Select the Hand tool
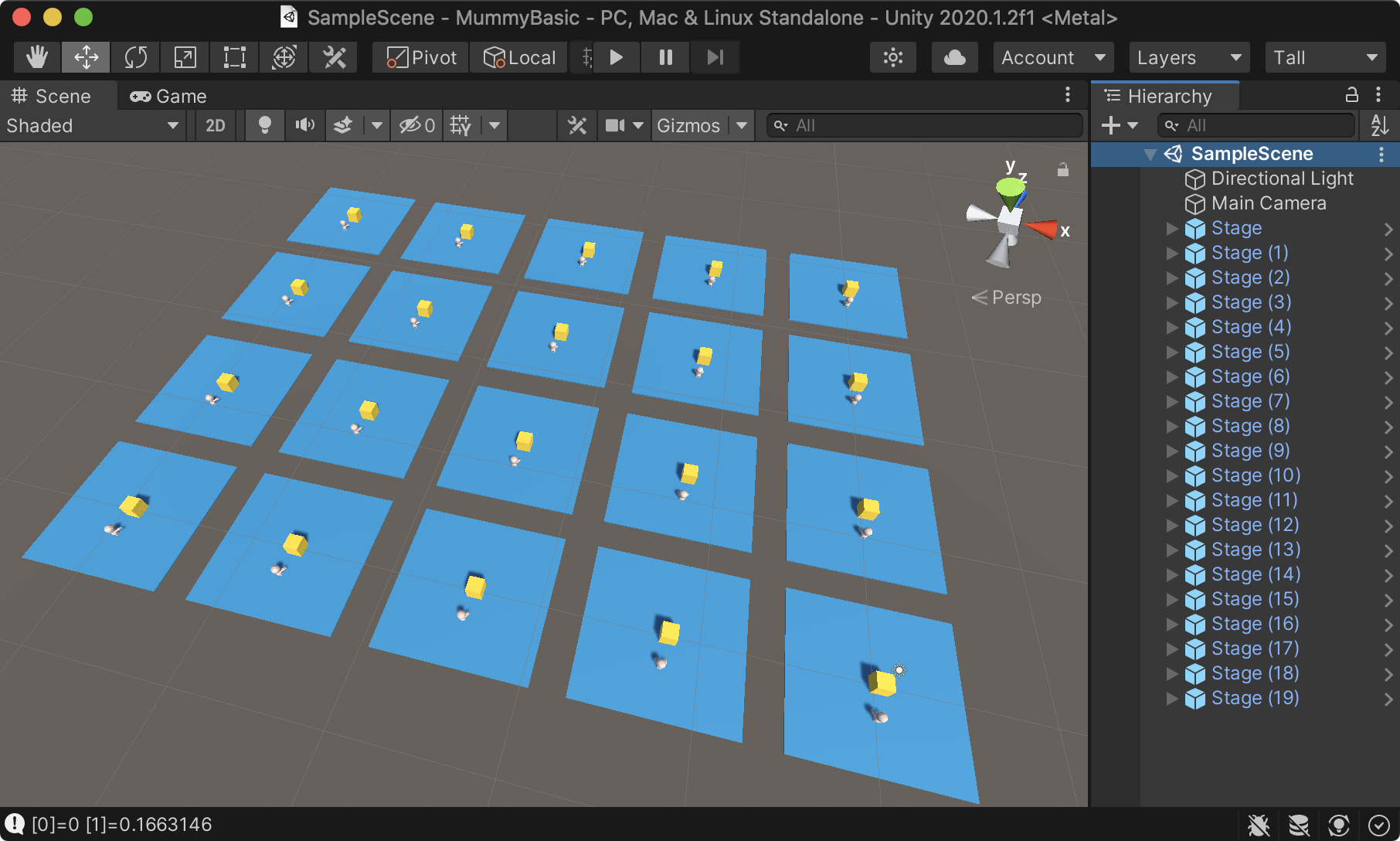Screen dimensions: 1400x841 [x=36, y=57]
